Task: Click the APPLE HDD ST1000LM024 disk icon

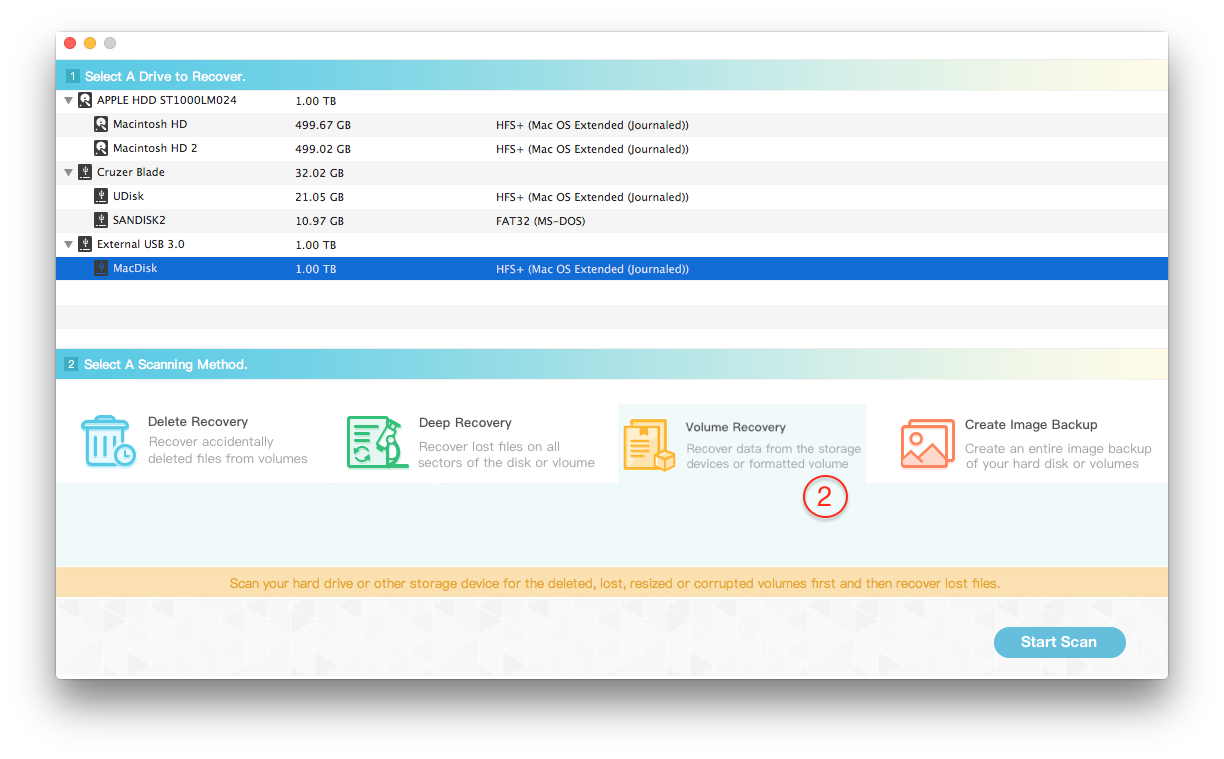Action: (x=85, y=100)
